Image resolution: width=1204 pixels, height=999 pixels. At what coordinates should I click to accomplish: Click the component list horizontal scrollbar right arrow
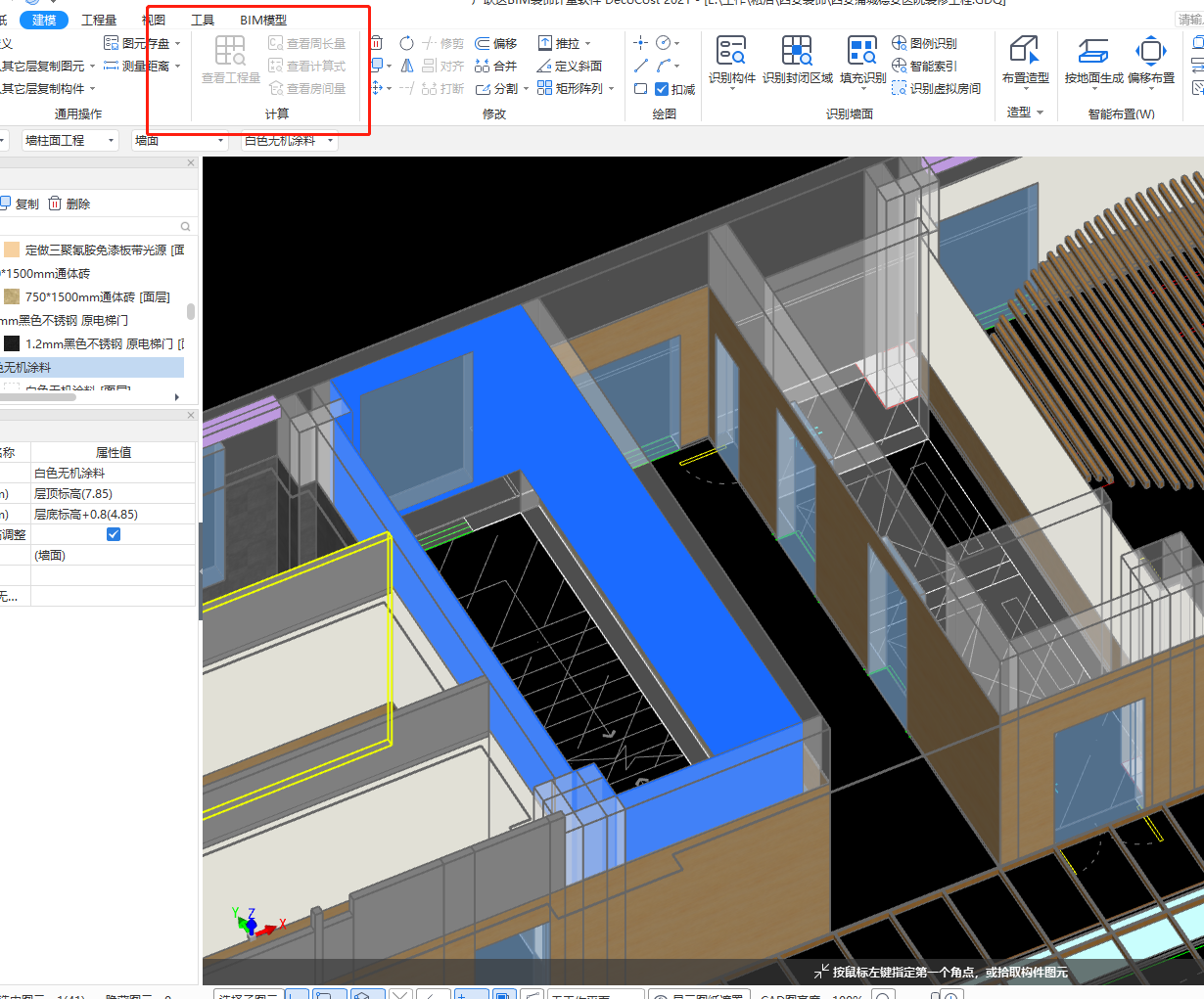tap(177, 396)
